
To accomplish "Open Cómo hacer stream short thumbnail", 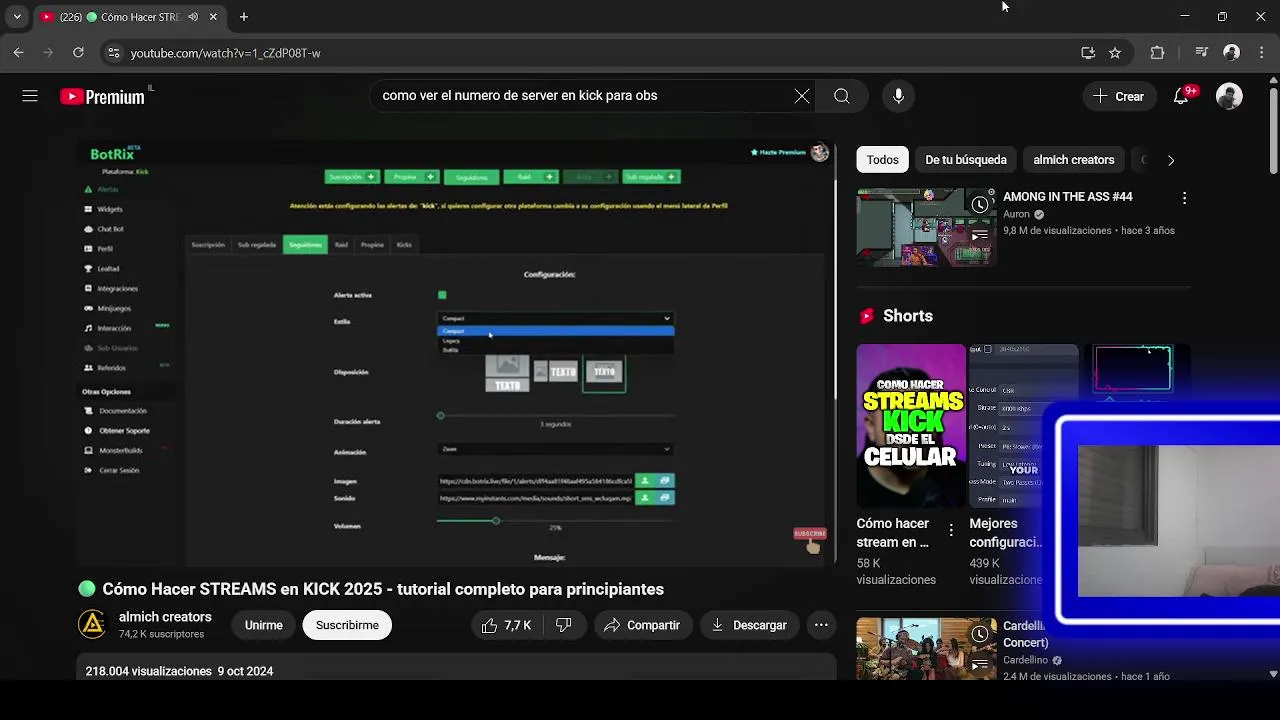I will click(x=911, y=426).
